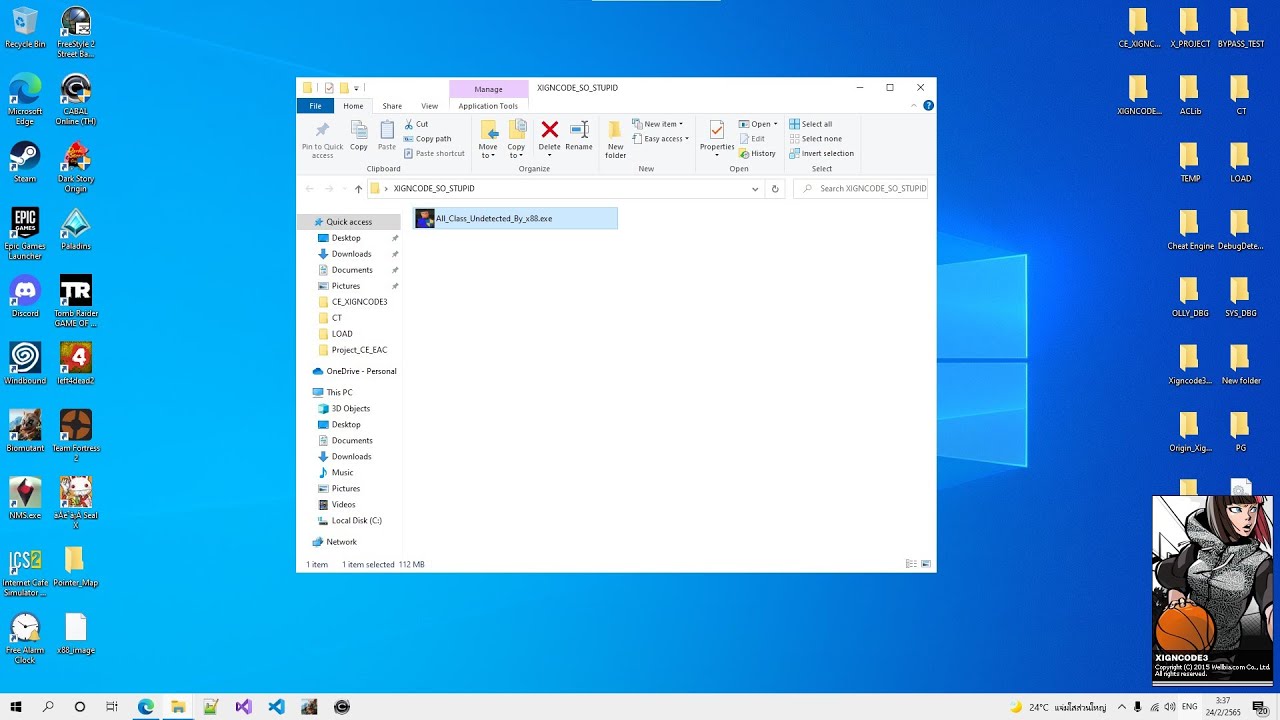The height and width of the screenshot is (720, 1280).
Task: Click Invert selection in the ribbon
Action: click(821, 154)
